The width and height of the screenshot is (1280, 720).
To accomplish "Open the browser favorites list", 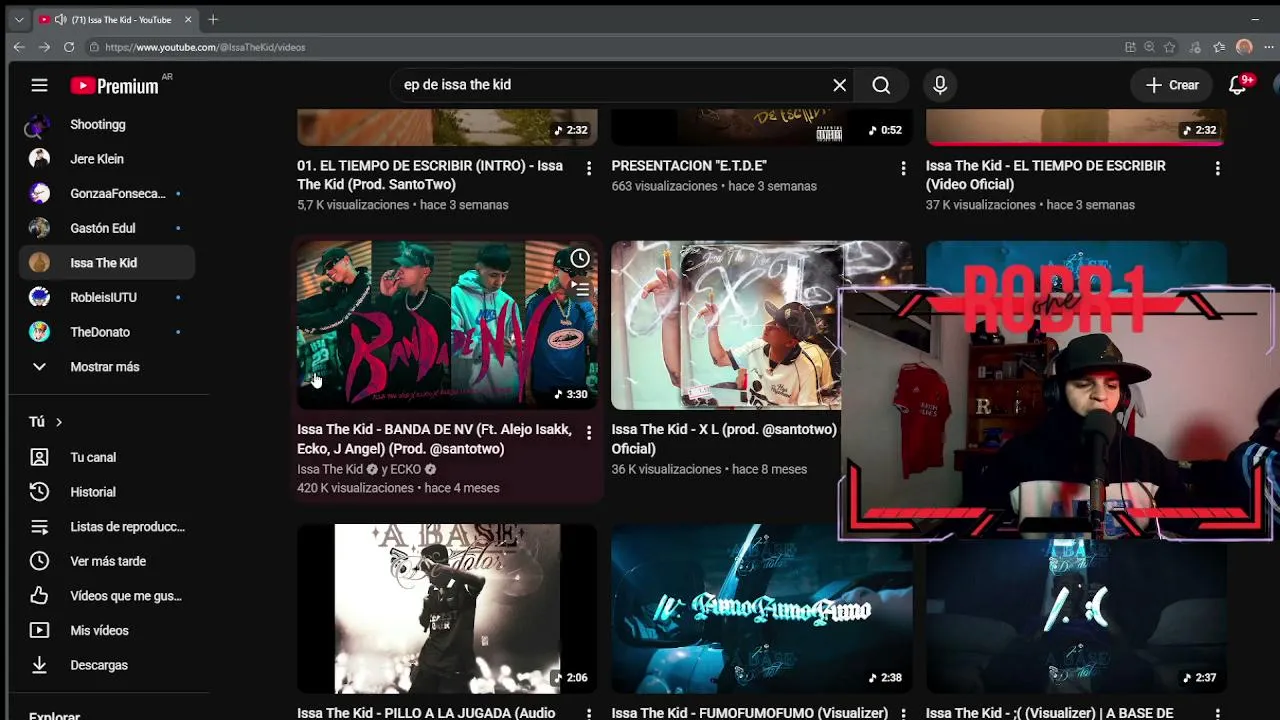I will coord(1219,47).
